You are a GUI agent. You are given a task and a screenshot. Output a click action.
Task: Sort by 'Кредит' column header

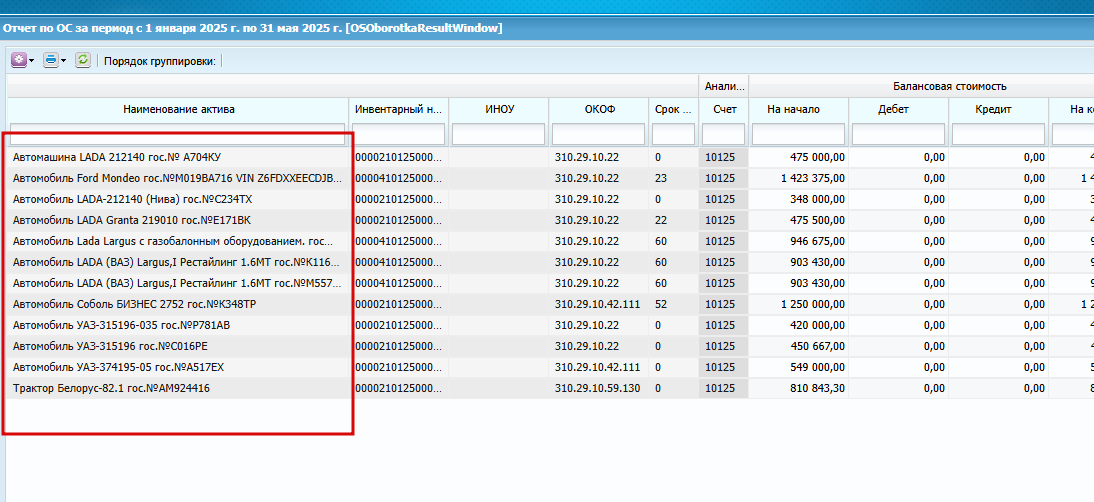pos(998,109)
